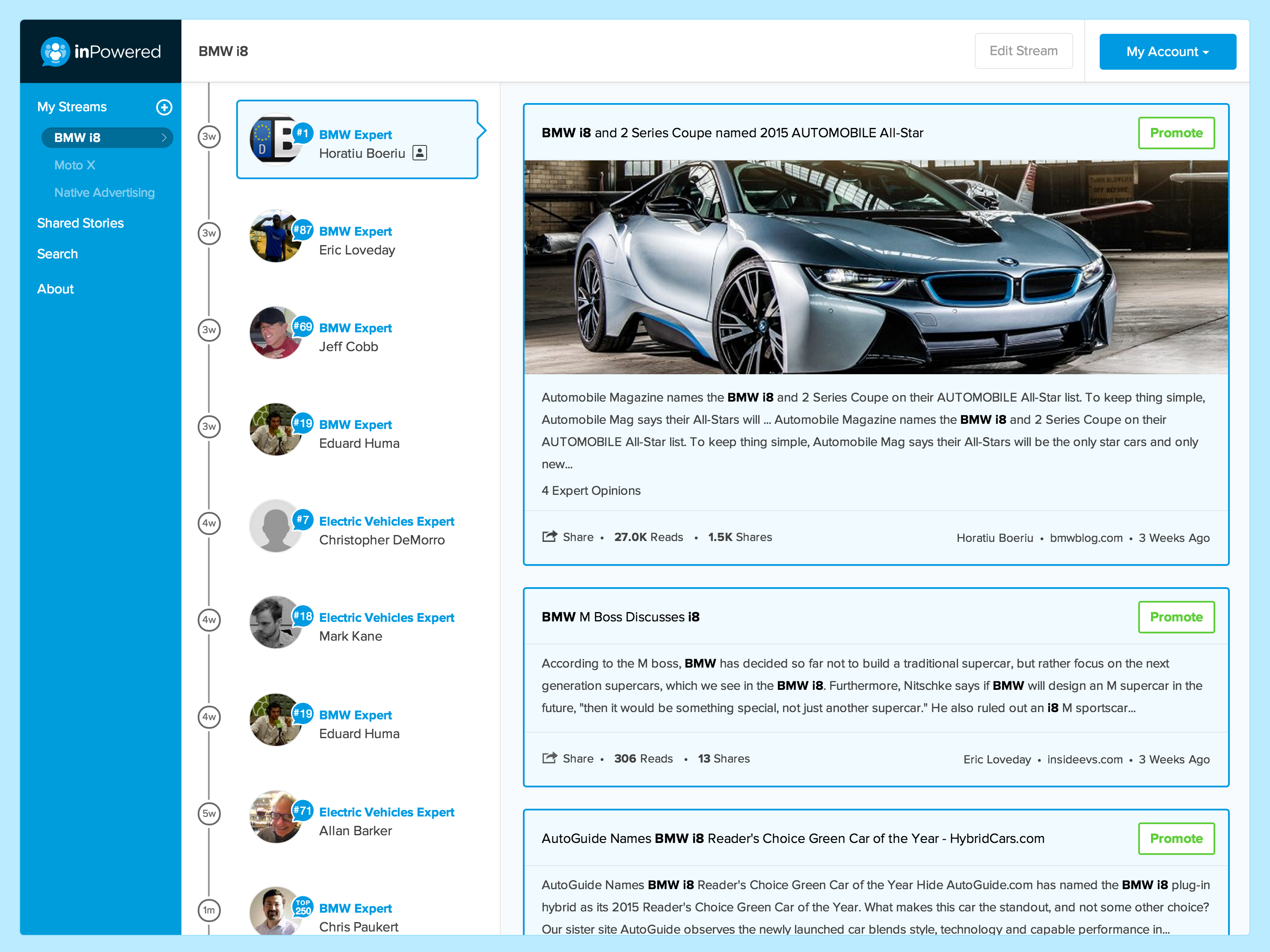
Task: Click the name Allan Barker
Action: pyautogui.click(x=356, y=831)
